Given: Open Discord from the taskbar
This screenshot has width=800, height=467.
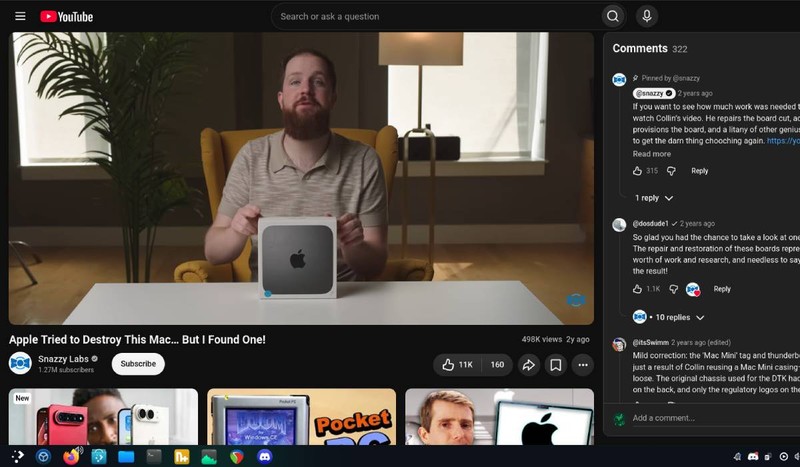Looking at the screenshot, I should click(x=264, y=456).
